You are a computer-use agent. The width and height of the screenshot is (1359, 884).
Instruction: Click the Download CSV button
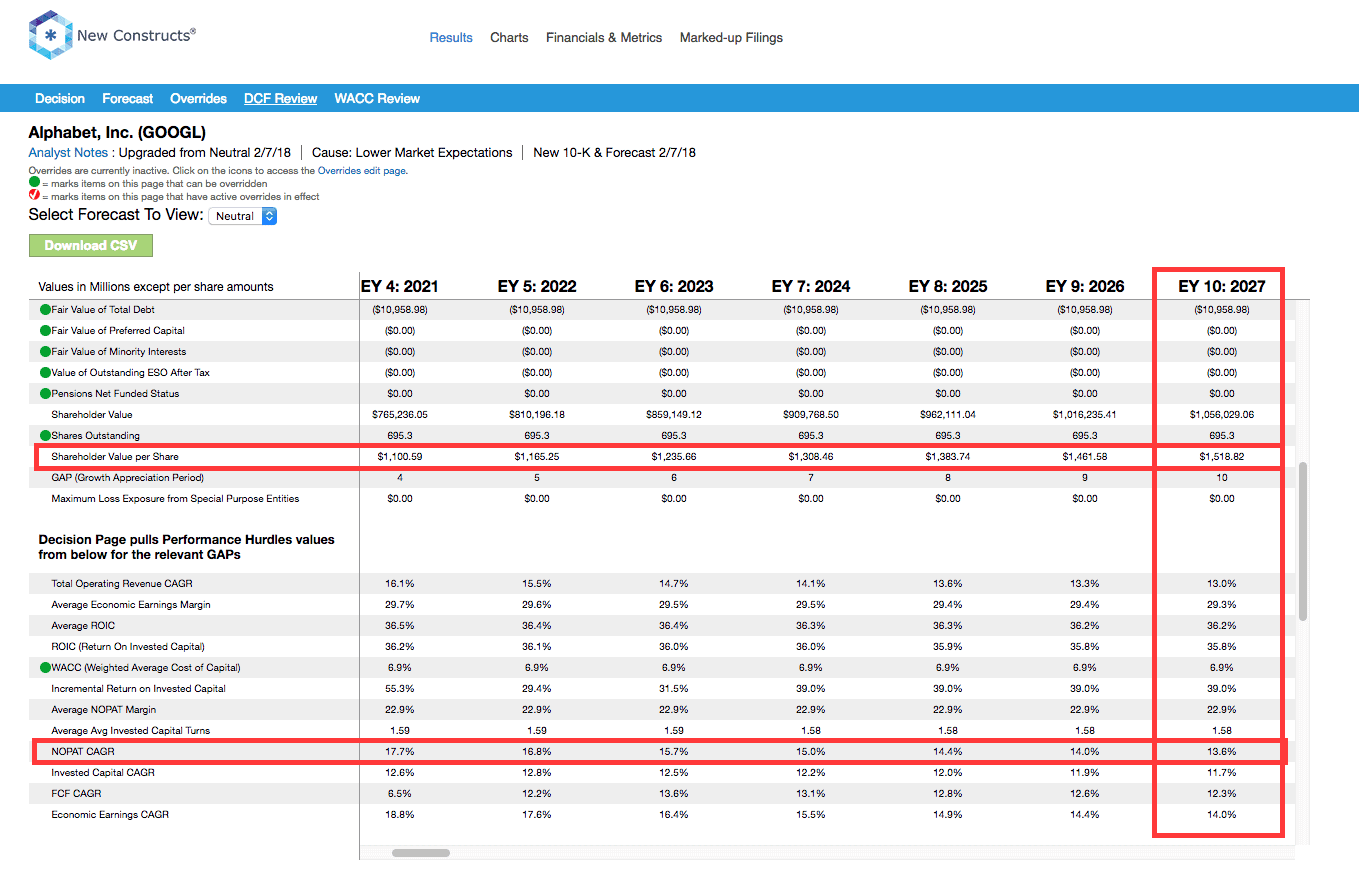click(91, 245)
